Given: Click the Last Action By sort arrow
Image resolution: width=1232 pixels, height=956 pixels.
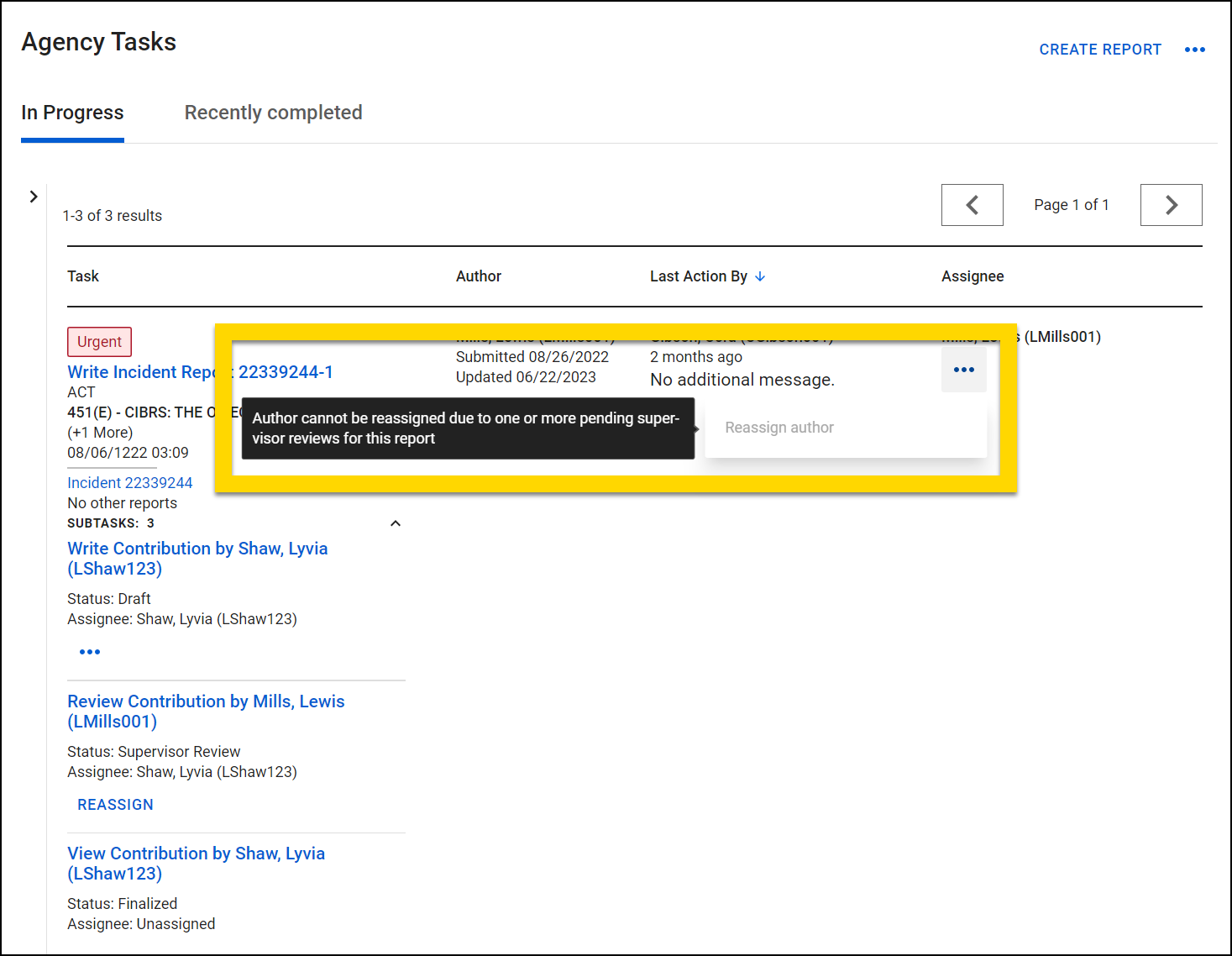Looking at the screenshot, I should coord(760,276).
